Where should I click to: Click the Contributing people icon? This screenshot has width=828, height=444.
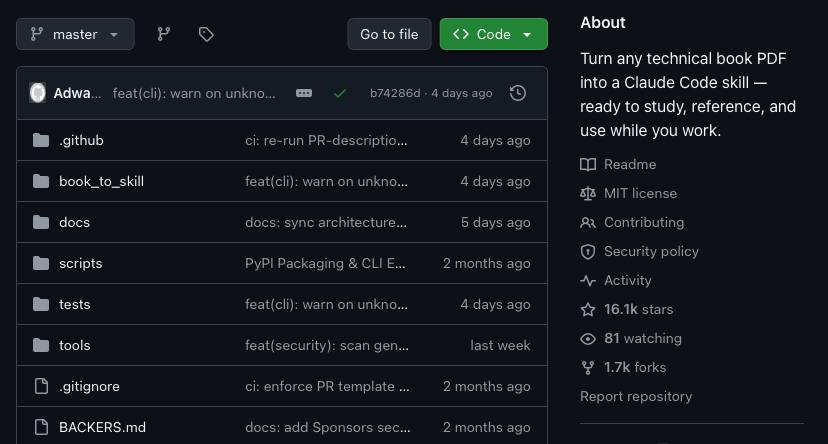[588, 223]
